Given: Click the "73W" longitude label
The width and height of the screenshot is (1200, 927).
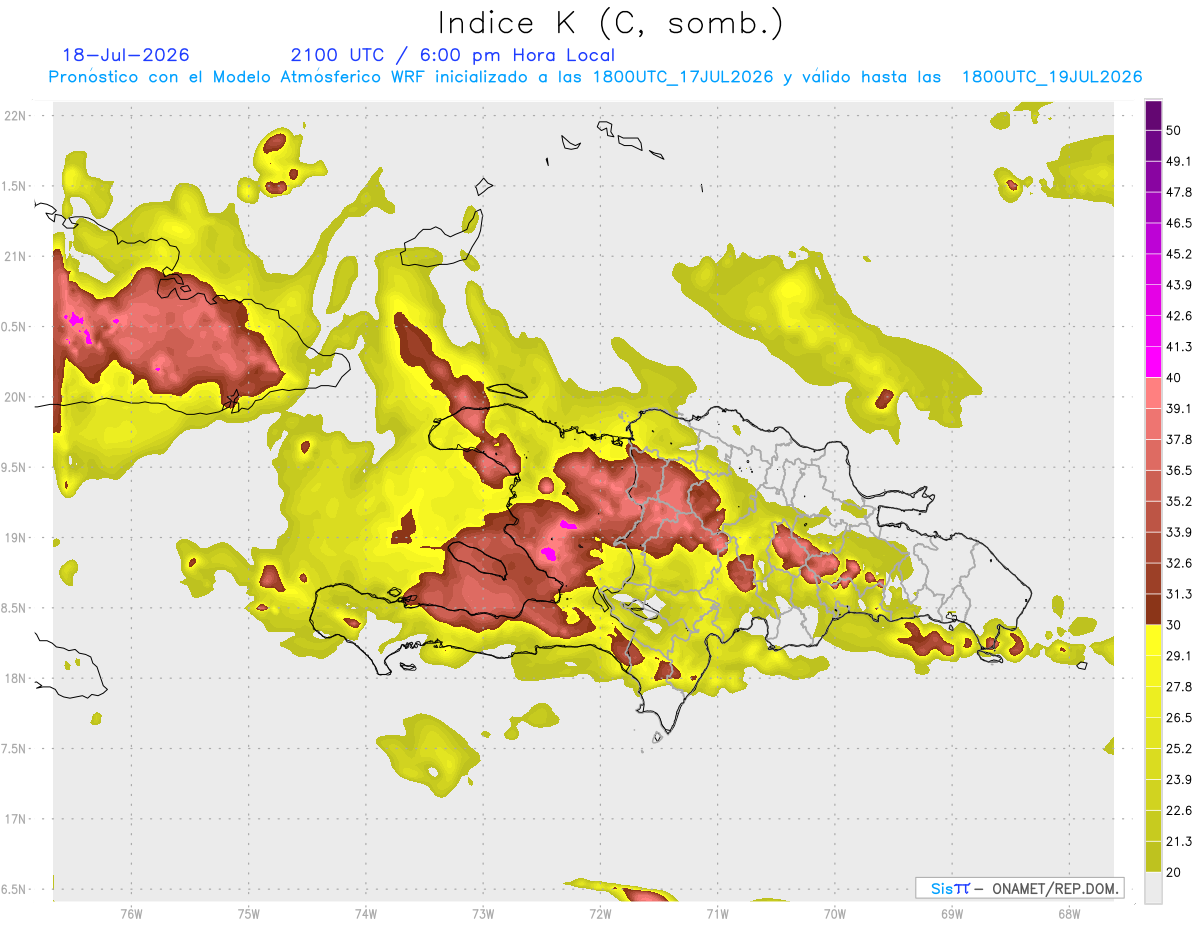Looking at the screenshot, I should [483, 914].
